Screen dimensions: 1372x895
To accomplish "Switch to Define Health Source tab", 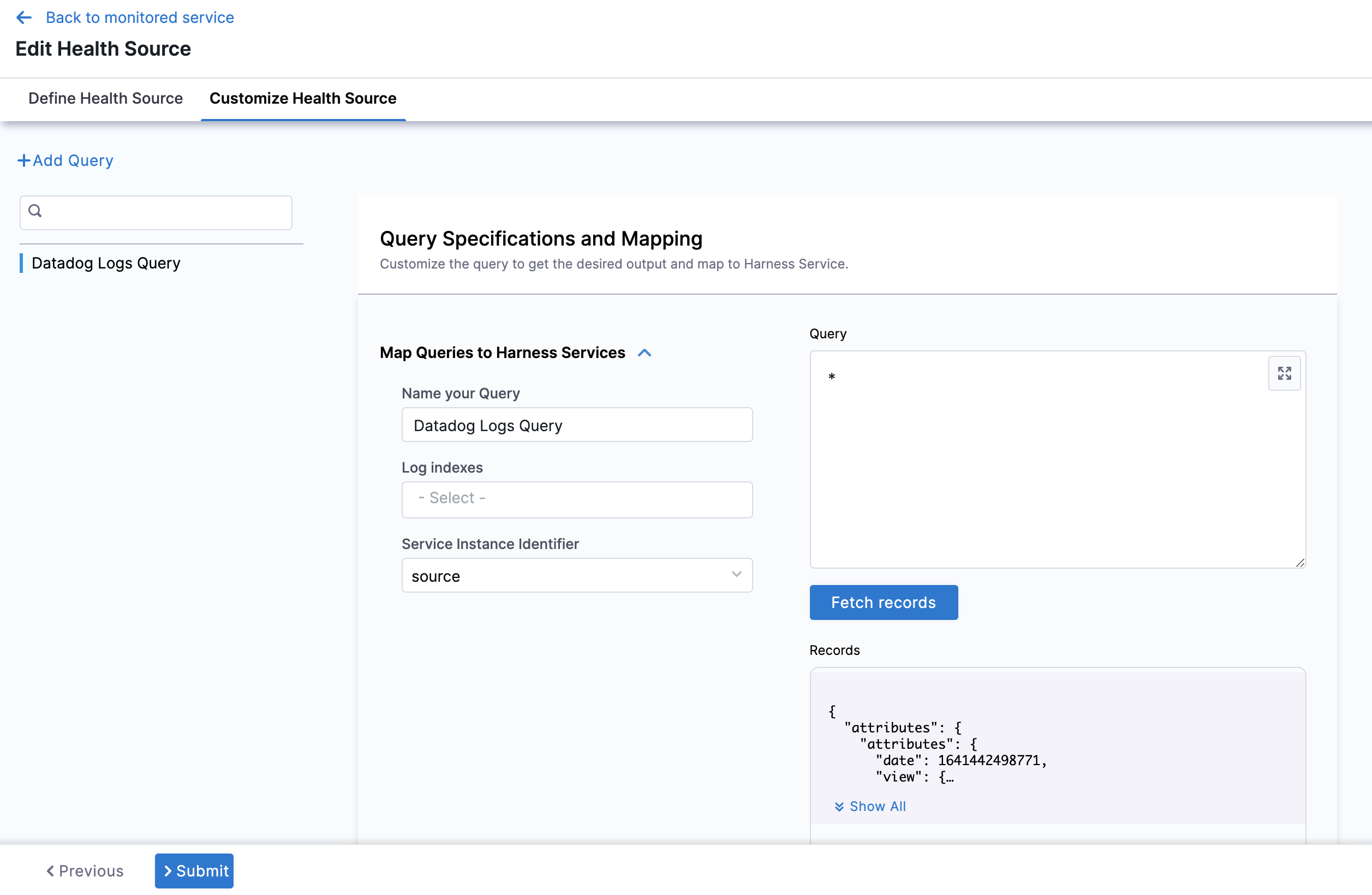I will pos(105,99).
